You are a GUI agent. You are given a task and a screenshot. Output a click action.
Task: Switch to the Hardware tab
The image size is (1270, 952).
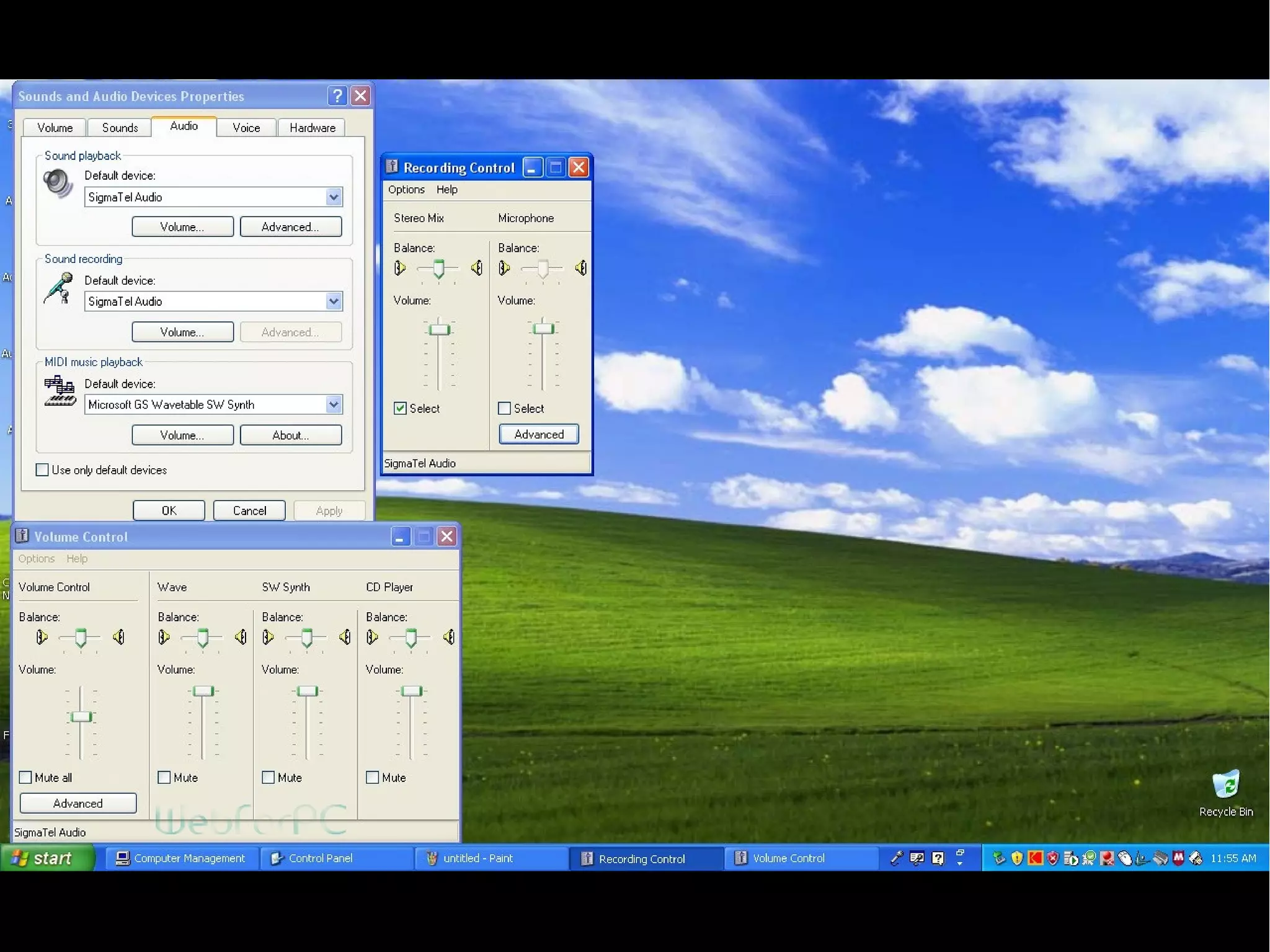point(312,128)
